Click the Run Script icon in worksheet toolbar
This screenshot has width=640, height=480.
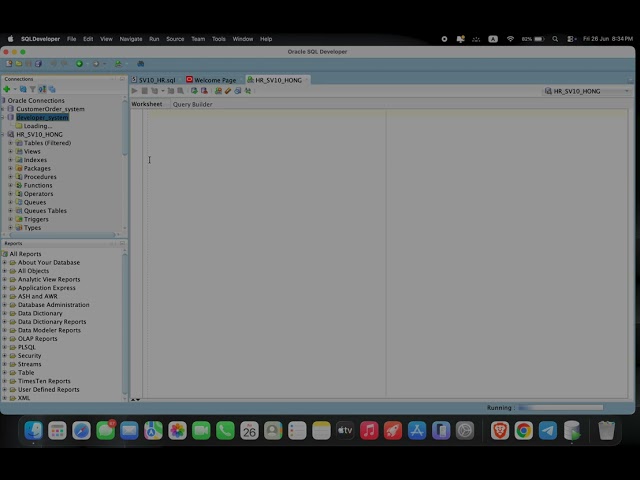pos(154,91)
